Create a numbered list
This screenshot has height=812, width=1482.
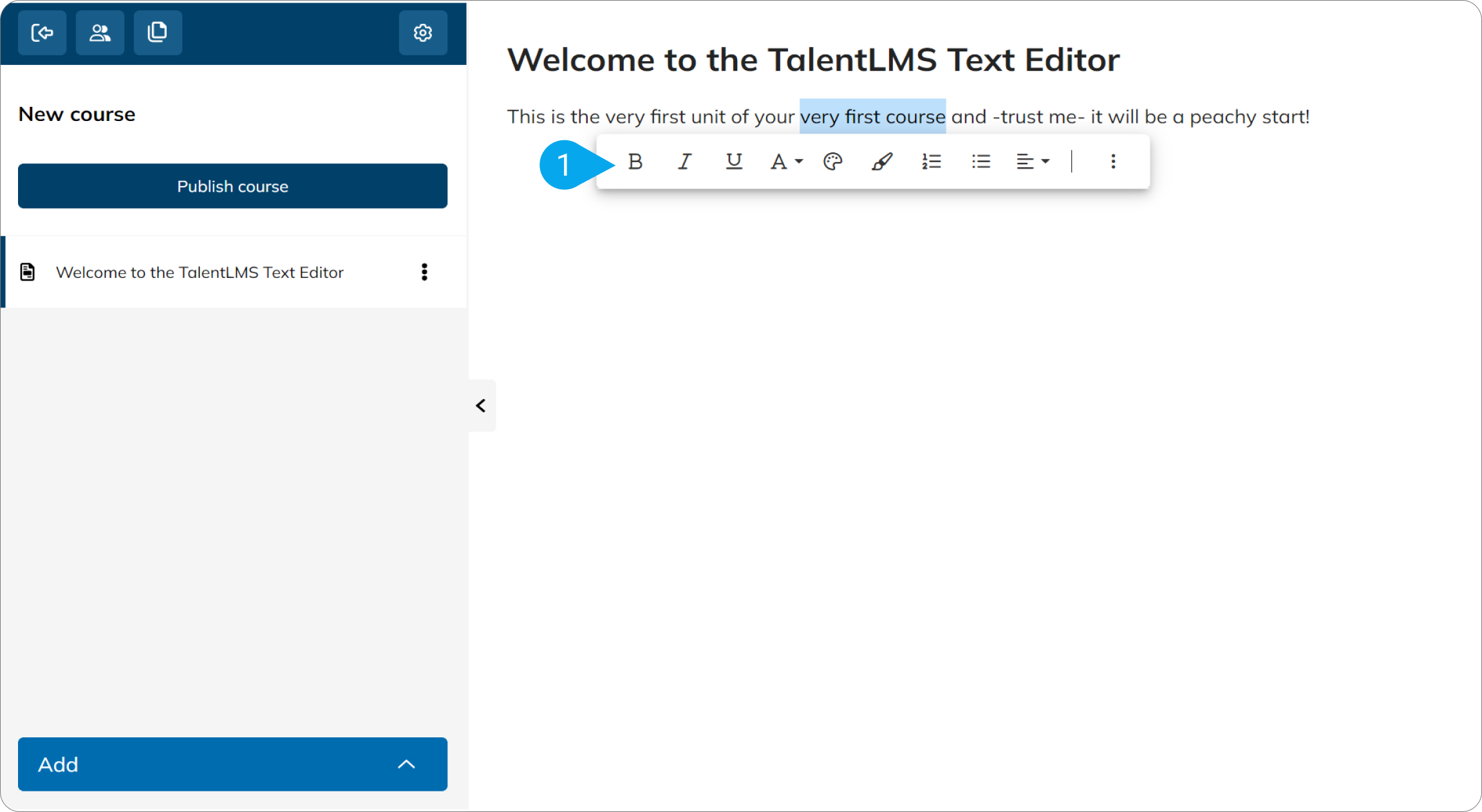932,161
